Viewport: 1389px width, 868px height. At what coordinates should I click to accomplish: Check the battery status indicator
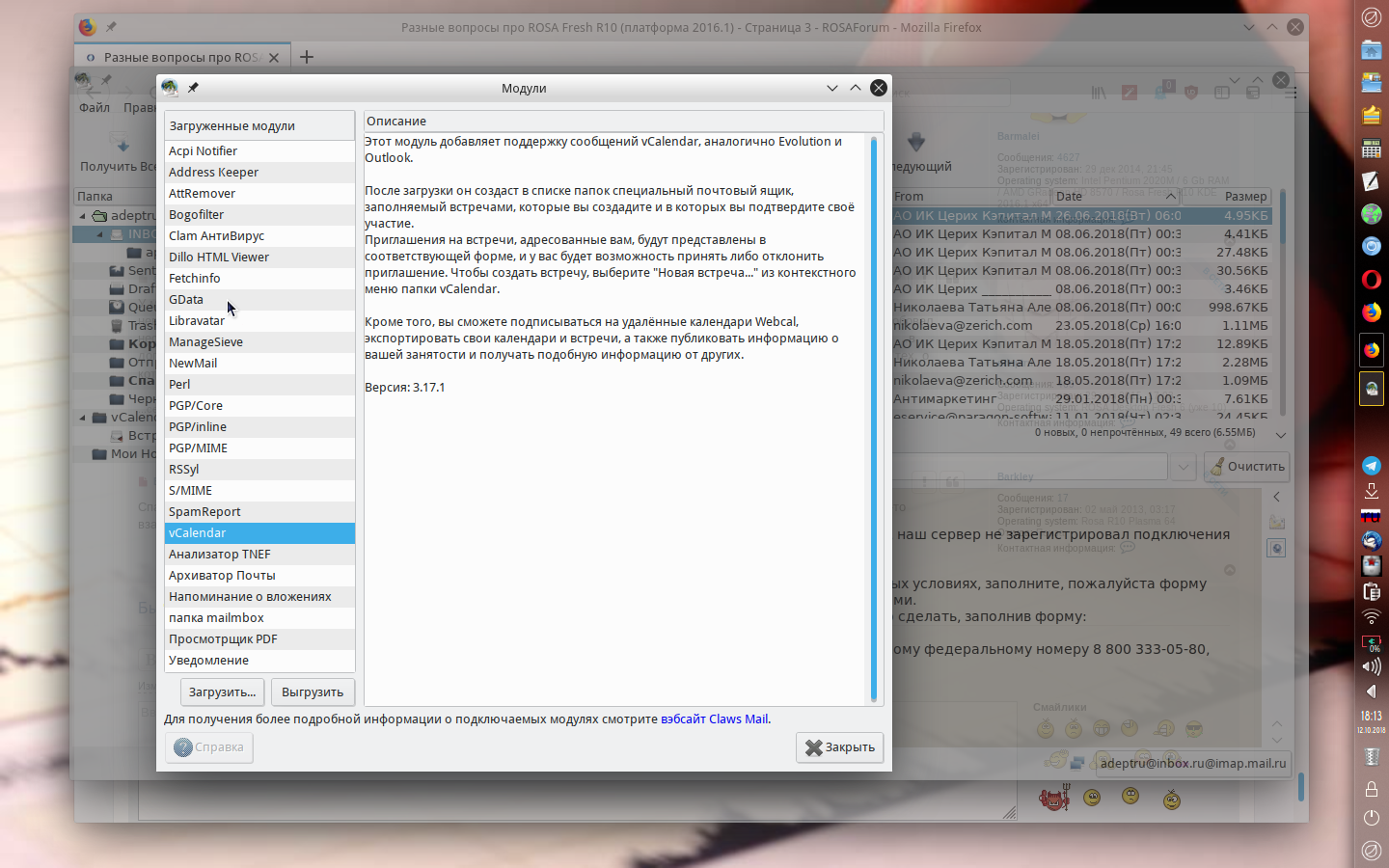pos(1371,642)
